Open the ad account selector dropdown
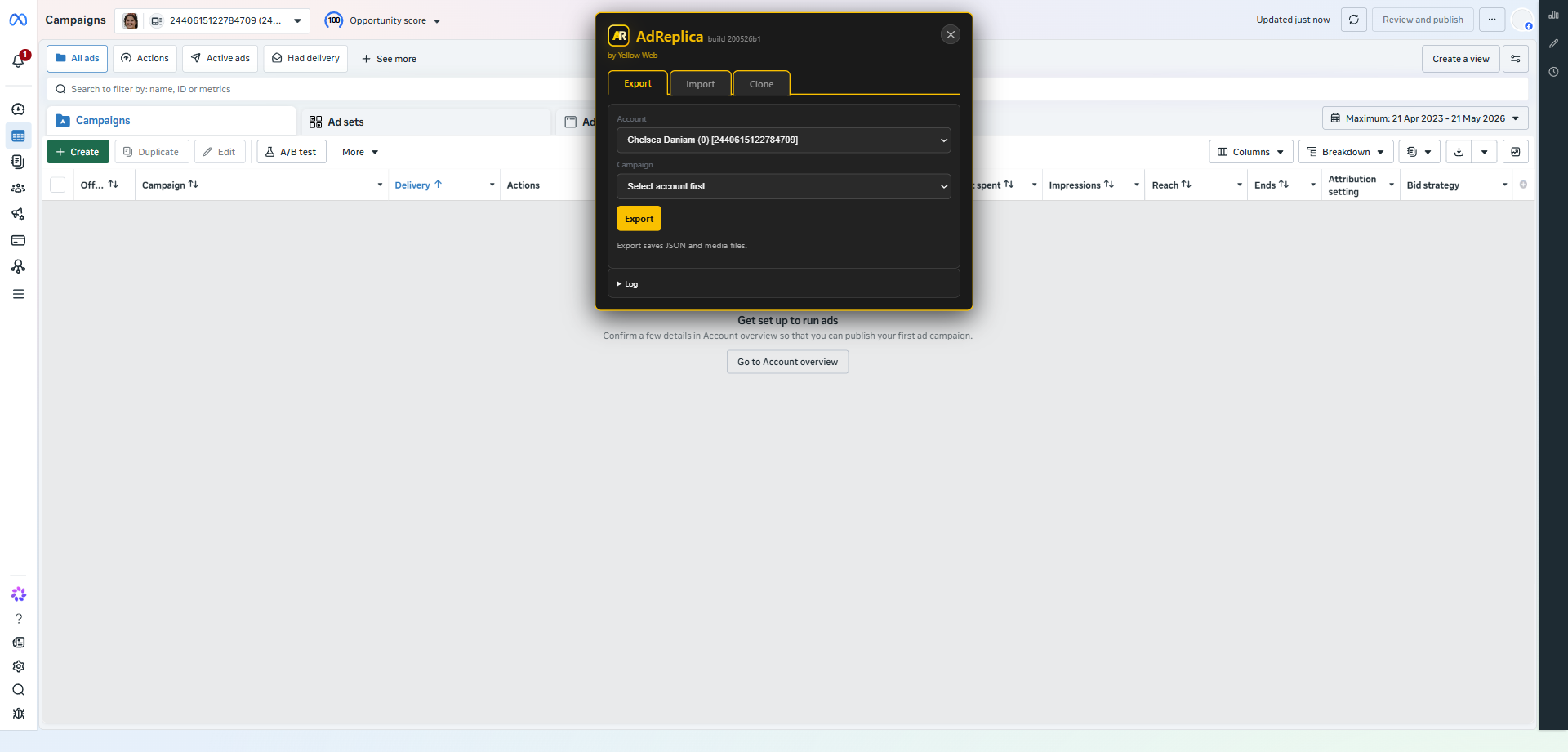Viewport: 1568px width, 752px height. coord(212,20)
